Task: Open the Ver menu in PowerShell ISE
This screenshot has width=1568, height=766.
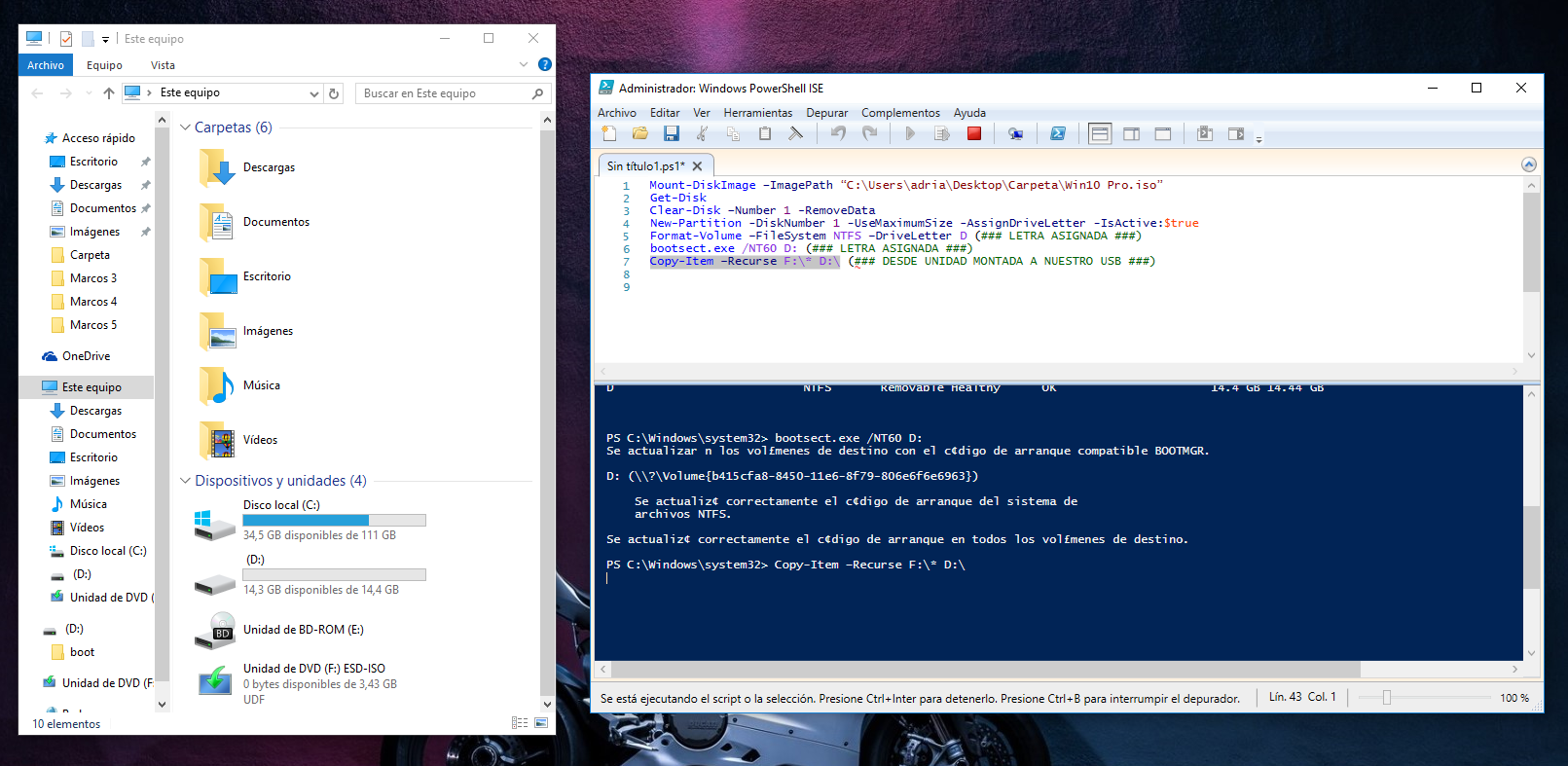Action: pyautogui.click(x=702, y=113)
